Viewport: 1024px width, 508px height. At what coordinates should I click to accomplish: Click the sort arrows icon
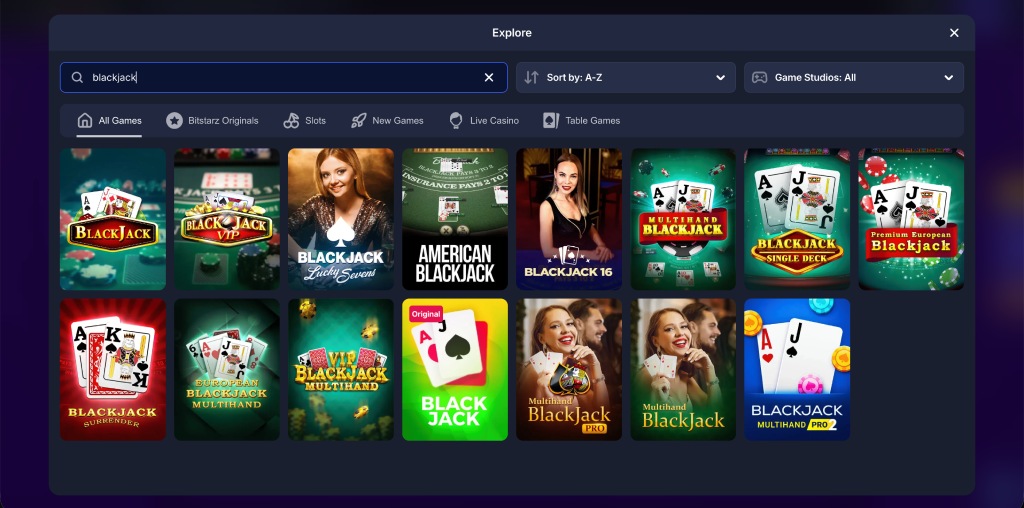coord(532,78)
